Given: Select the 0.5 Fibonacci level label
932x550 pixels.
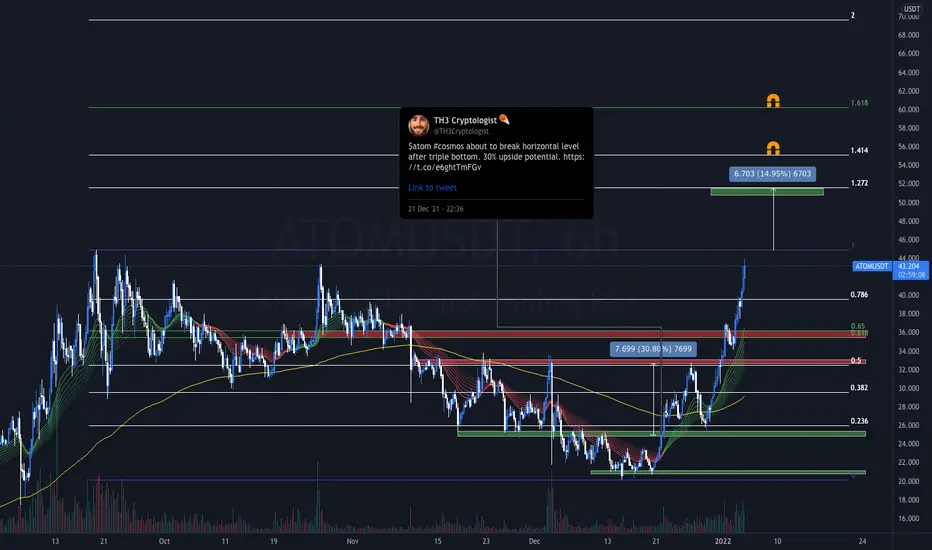Looking at the screenshot, I should point(856,360).
